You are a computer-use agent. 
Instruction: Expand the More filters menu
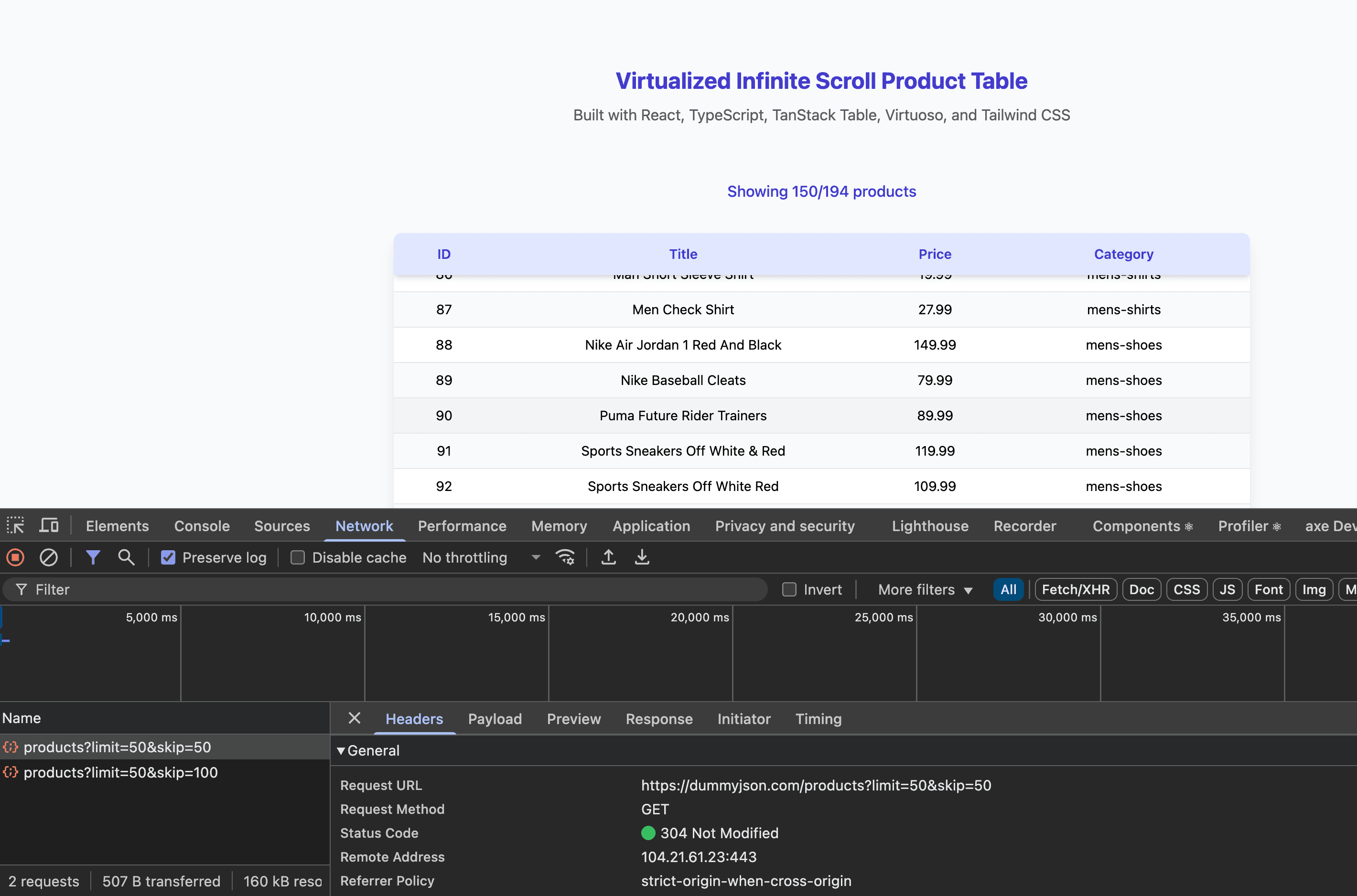click(924, 589)
